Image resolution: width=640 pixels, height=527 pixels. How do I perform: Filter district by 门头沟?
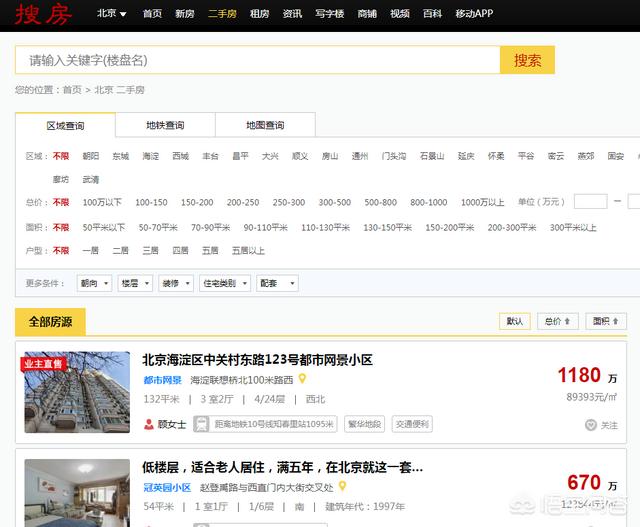point(394,156)
